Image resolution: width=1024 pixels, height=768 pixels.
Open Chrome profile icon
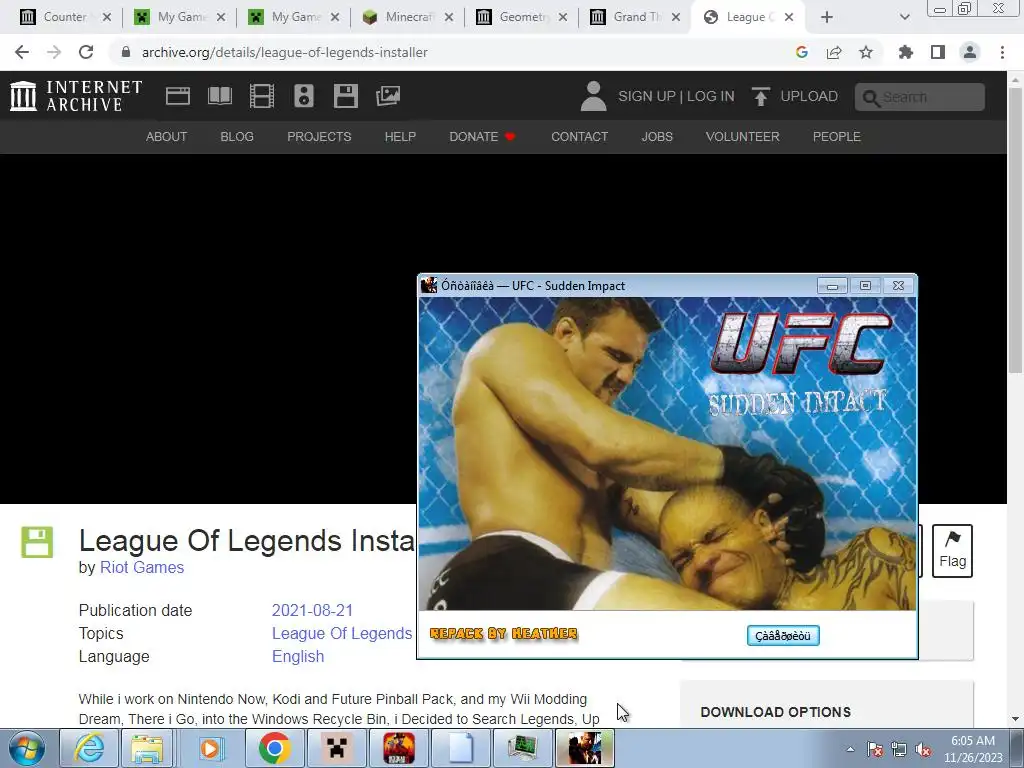[x=970, y=52]
